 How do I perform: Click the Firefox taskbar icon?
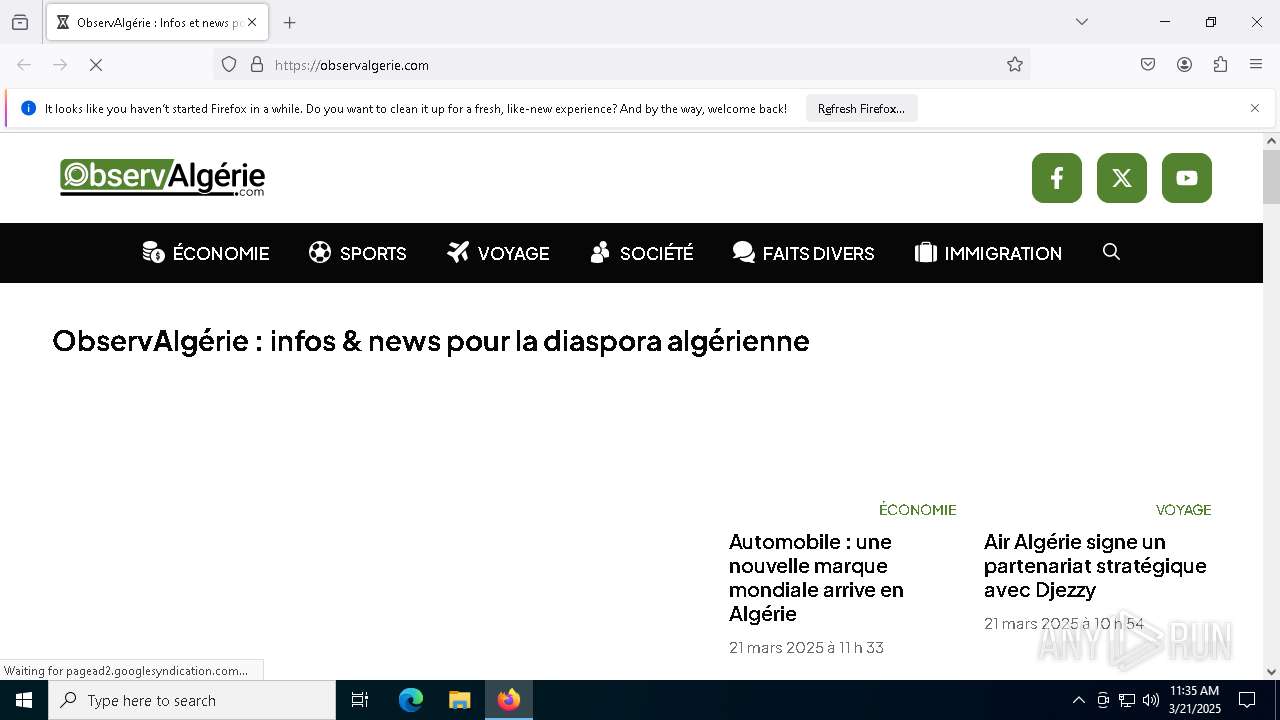click(x=509, y=700)
